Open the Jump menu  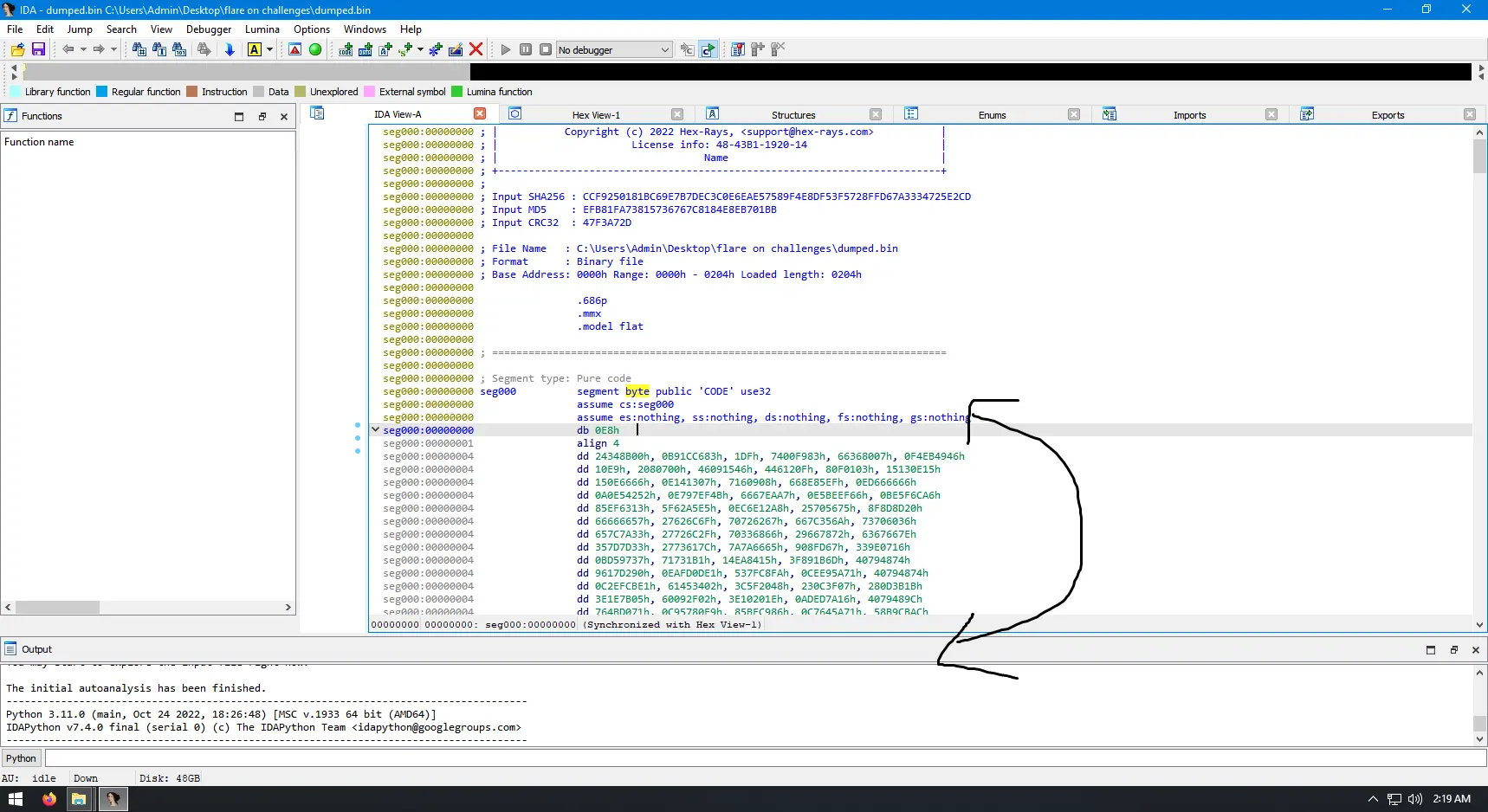point(80,29)
